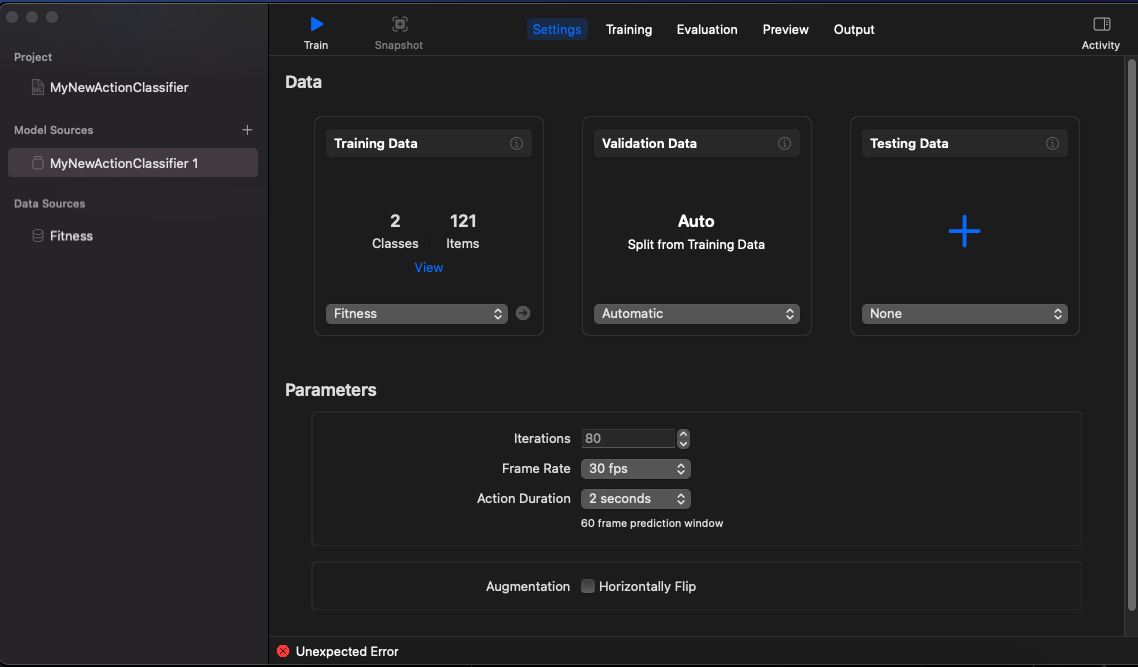This screenshot has height=667, width=1138.
Task: Open the Fitness training data dropdown
Action: coord(416,314)
